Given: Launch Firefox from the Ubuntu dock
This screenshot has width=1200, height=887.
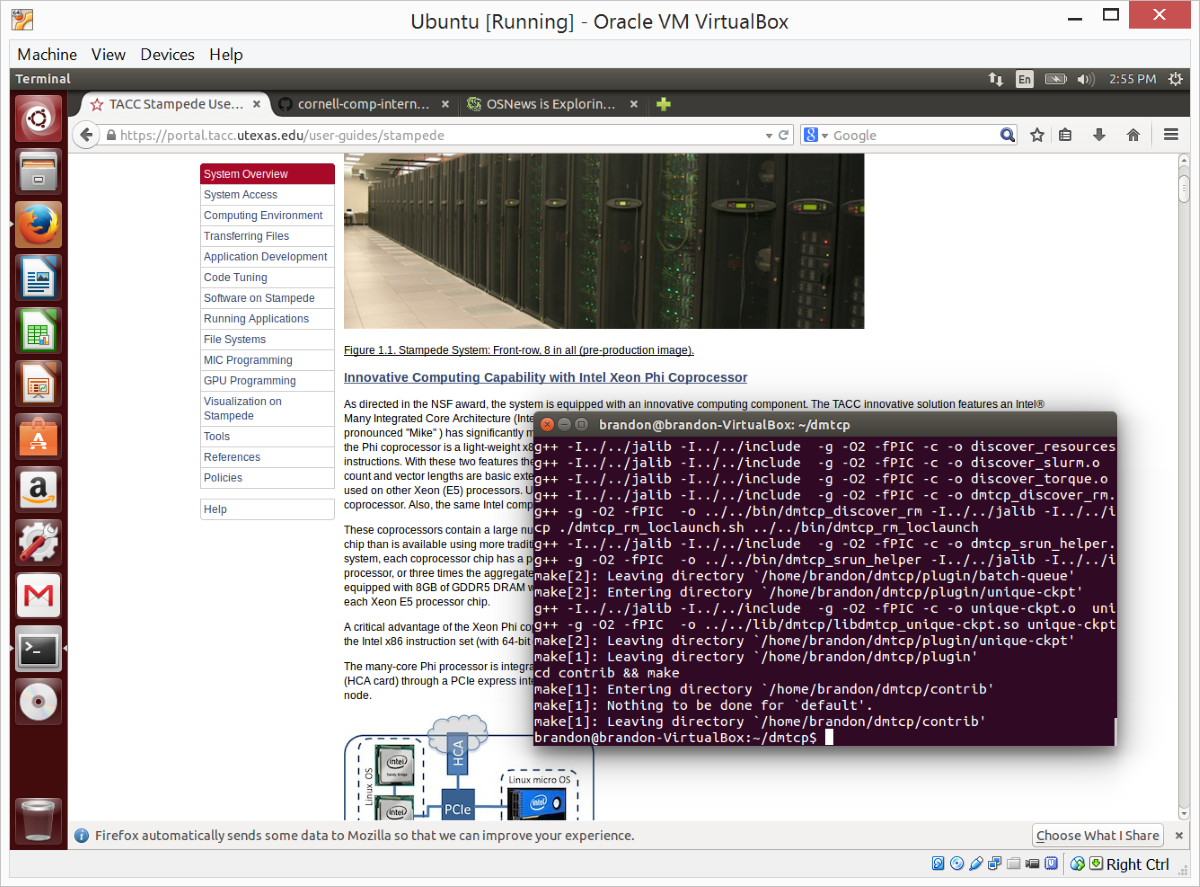Looking at the screenshot, I should 38,225.
